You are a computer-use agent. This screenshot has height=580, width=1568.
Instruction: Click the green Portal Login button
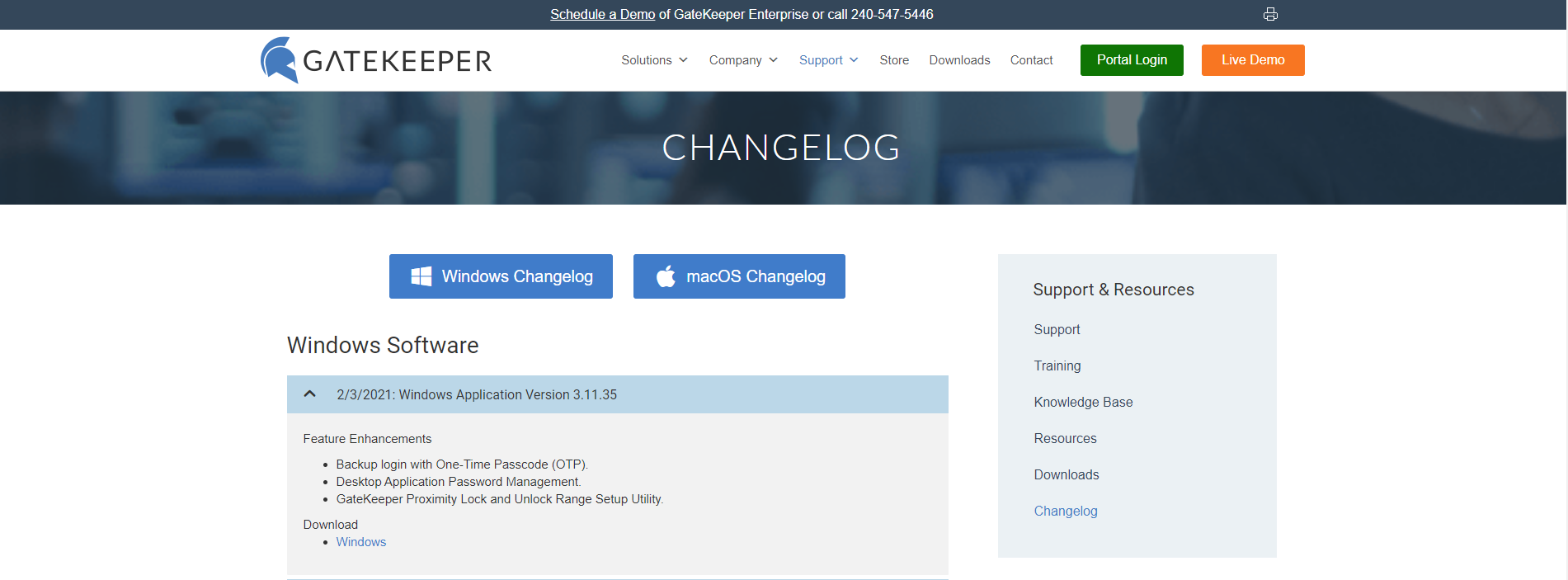pos(1132,60)
